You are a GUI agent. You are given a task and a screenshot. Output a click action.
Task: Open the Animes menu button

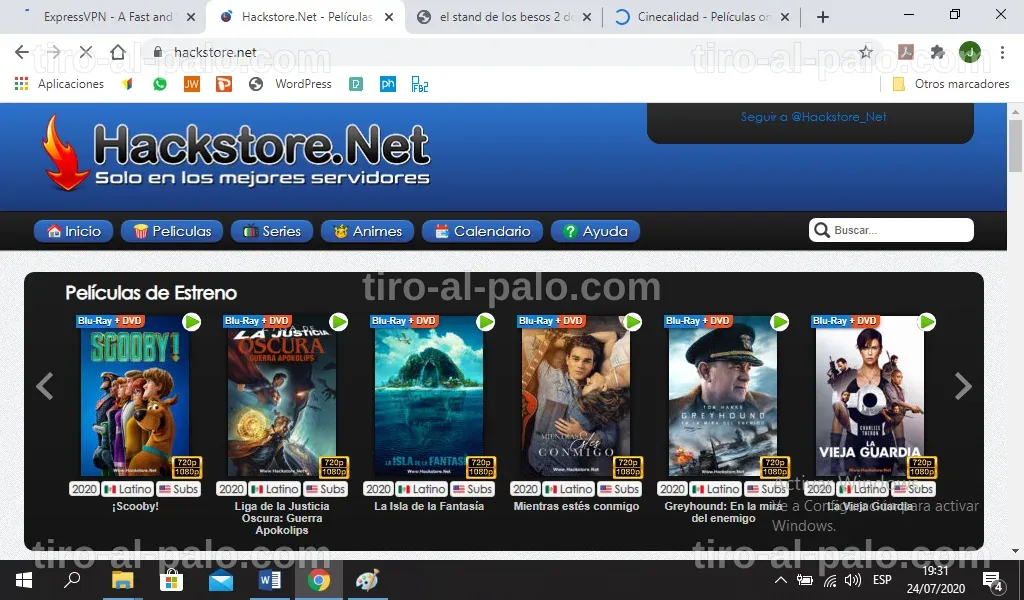click(367, 231)
